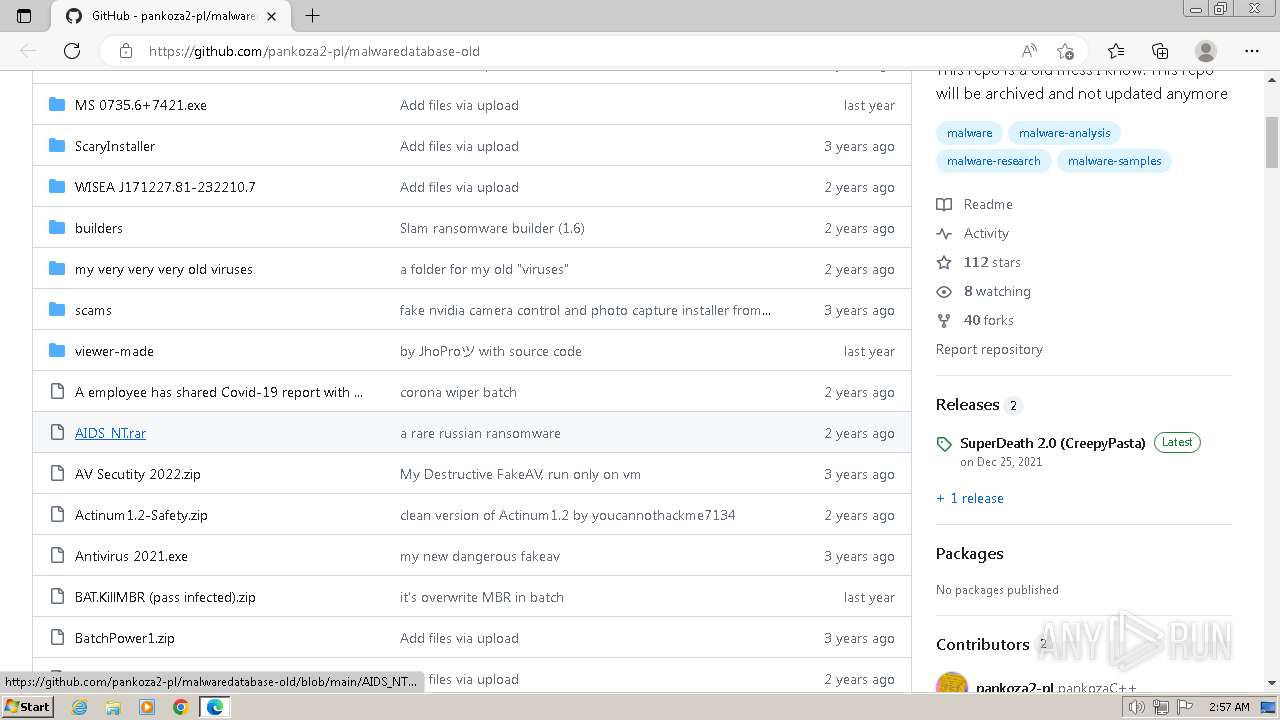Open 'A employee has shared Covid-19 report' file
Screen dimensions: 1280x720
tap(219, 392)
